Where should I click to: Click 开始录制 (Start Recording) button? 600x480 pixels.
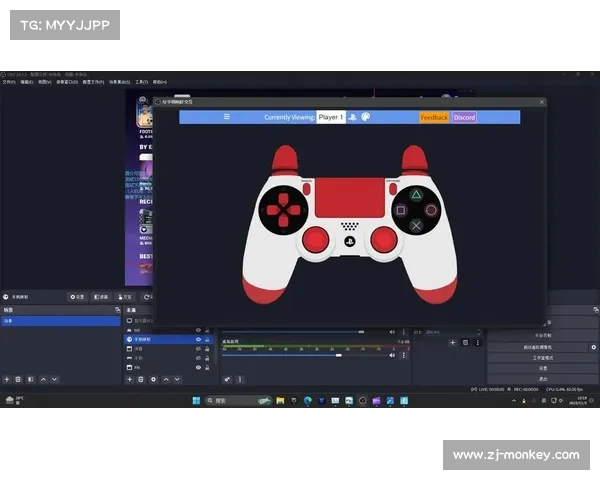[543, 335]
